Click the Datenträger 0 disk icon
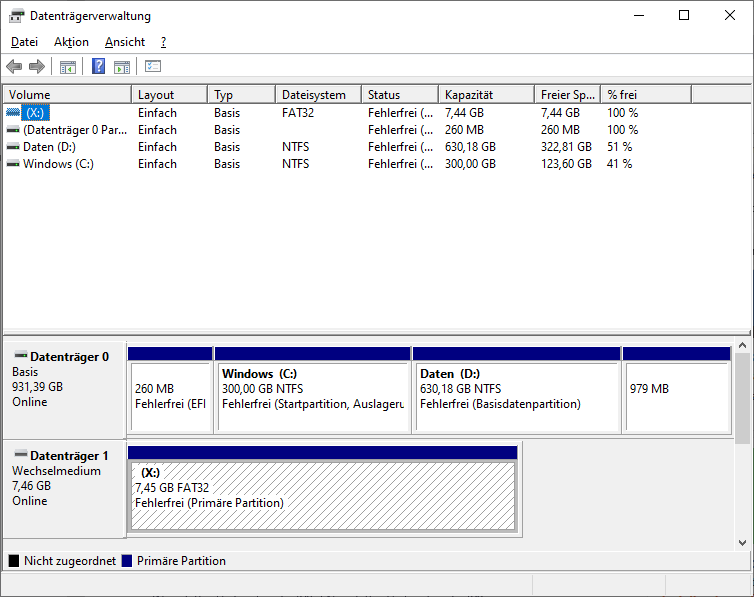 coord(21,356)
